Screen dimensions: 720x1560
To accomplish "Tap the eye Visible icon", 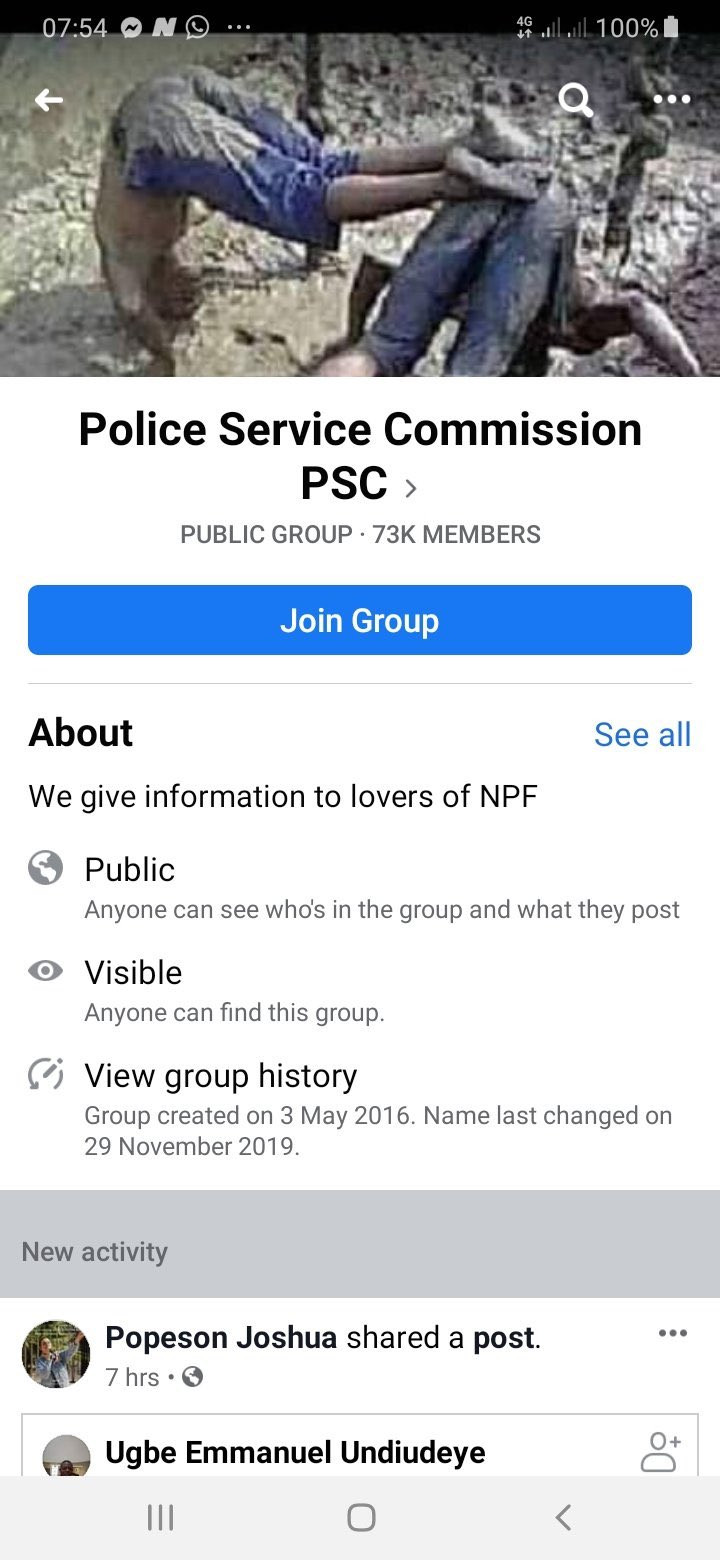I will (46, 971).
